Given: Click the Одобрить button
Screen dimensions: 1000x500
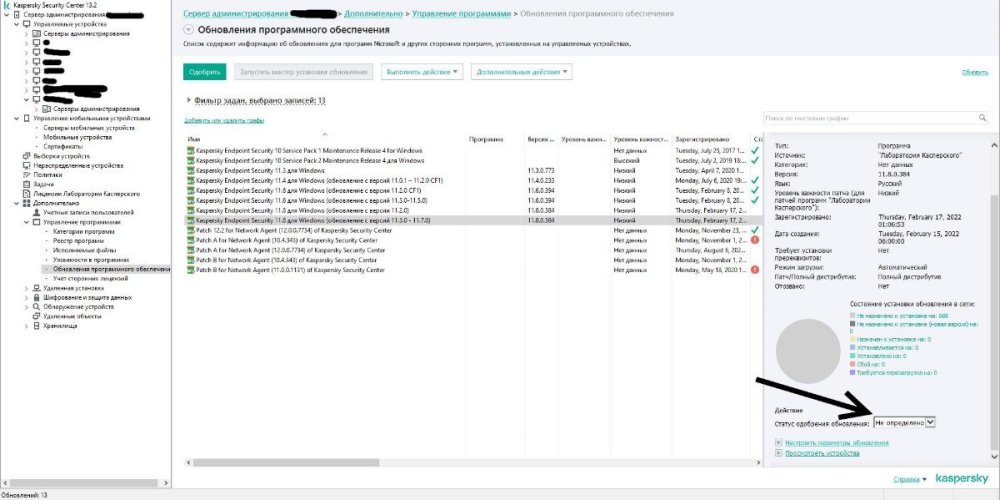Looking at the screenshot, I should [x=204, y=72].
